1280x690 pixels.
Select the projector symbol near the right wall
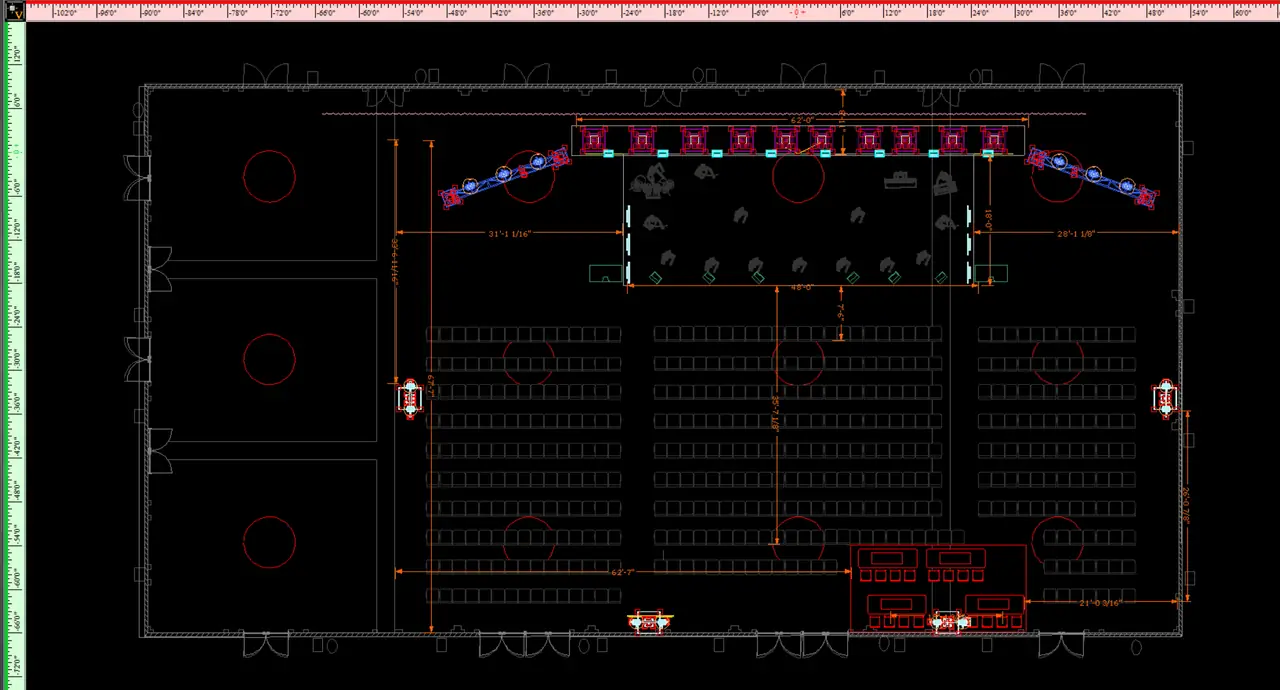pyautogui.click(x=1166, y=398)
